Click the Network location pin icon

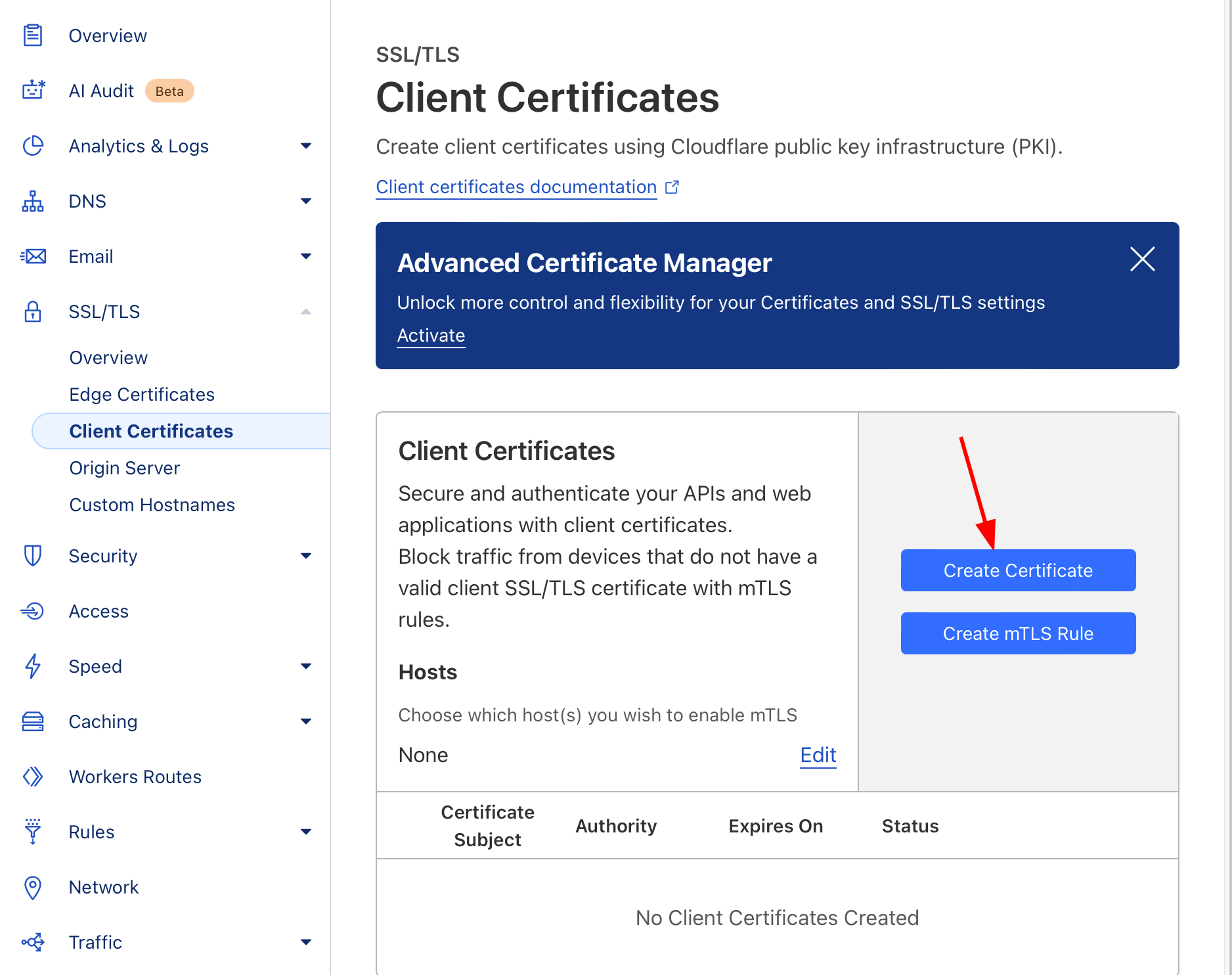(x=33, y=887)
